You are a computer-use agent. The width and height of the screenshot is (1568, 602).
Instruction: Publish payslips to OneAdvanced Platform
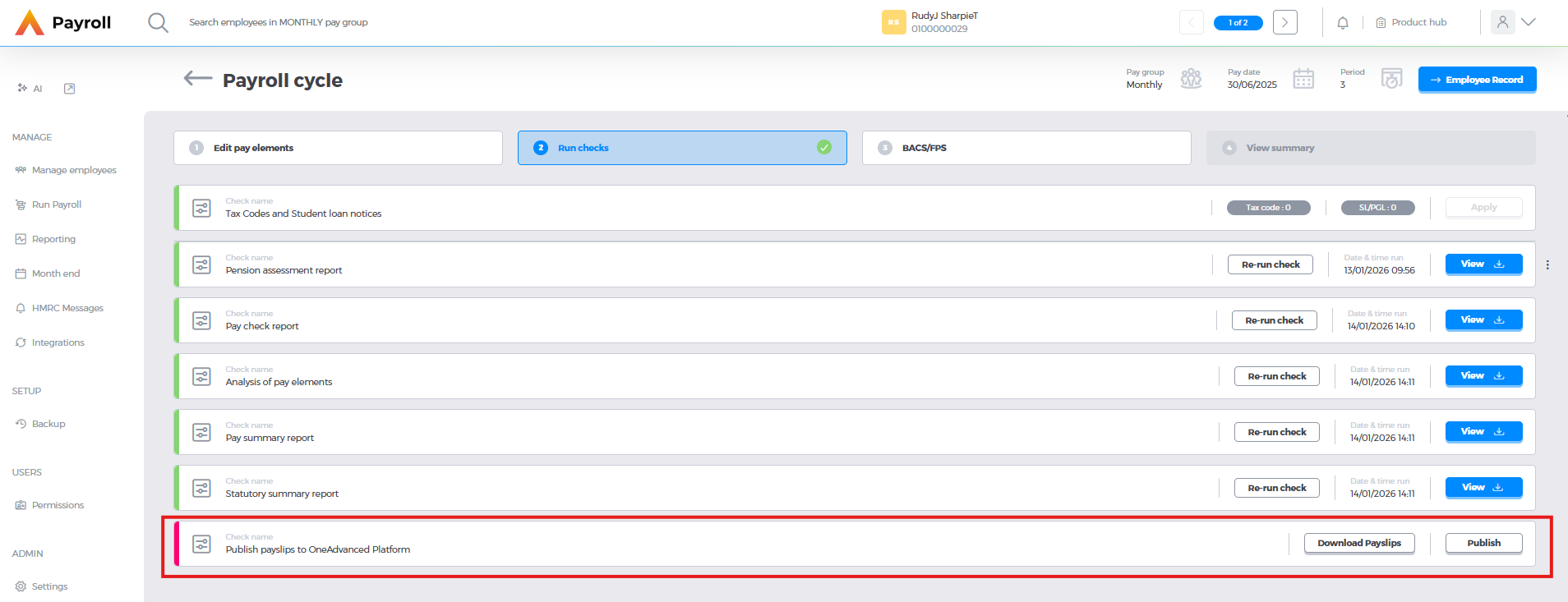point(1483,544)
